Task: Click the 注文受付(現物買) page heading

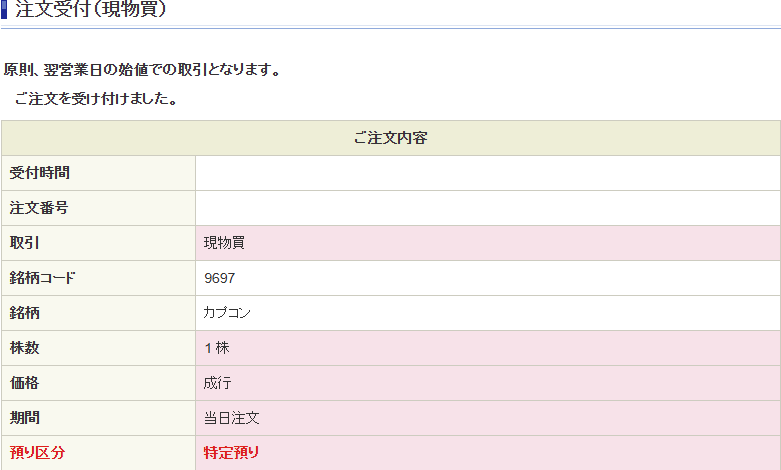Action: point(91,8)
